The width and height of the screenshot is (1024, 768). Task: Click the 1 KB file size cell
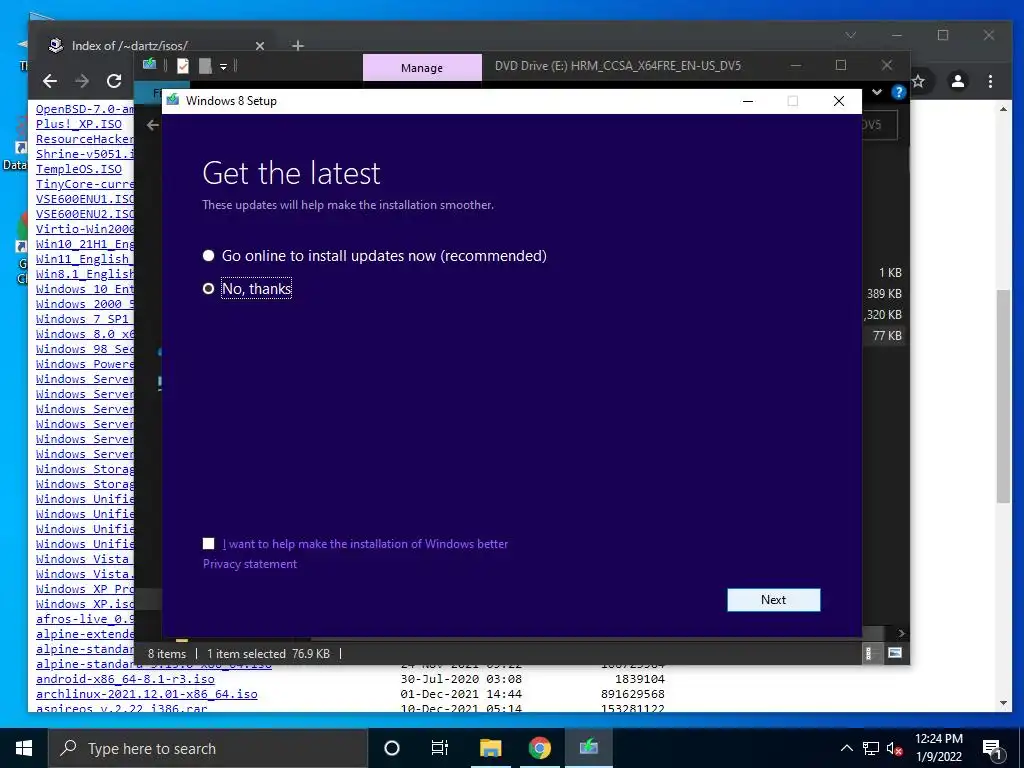click(x=890, y=273)
